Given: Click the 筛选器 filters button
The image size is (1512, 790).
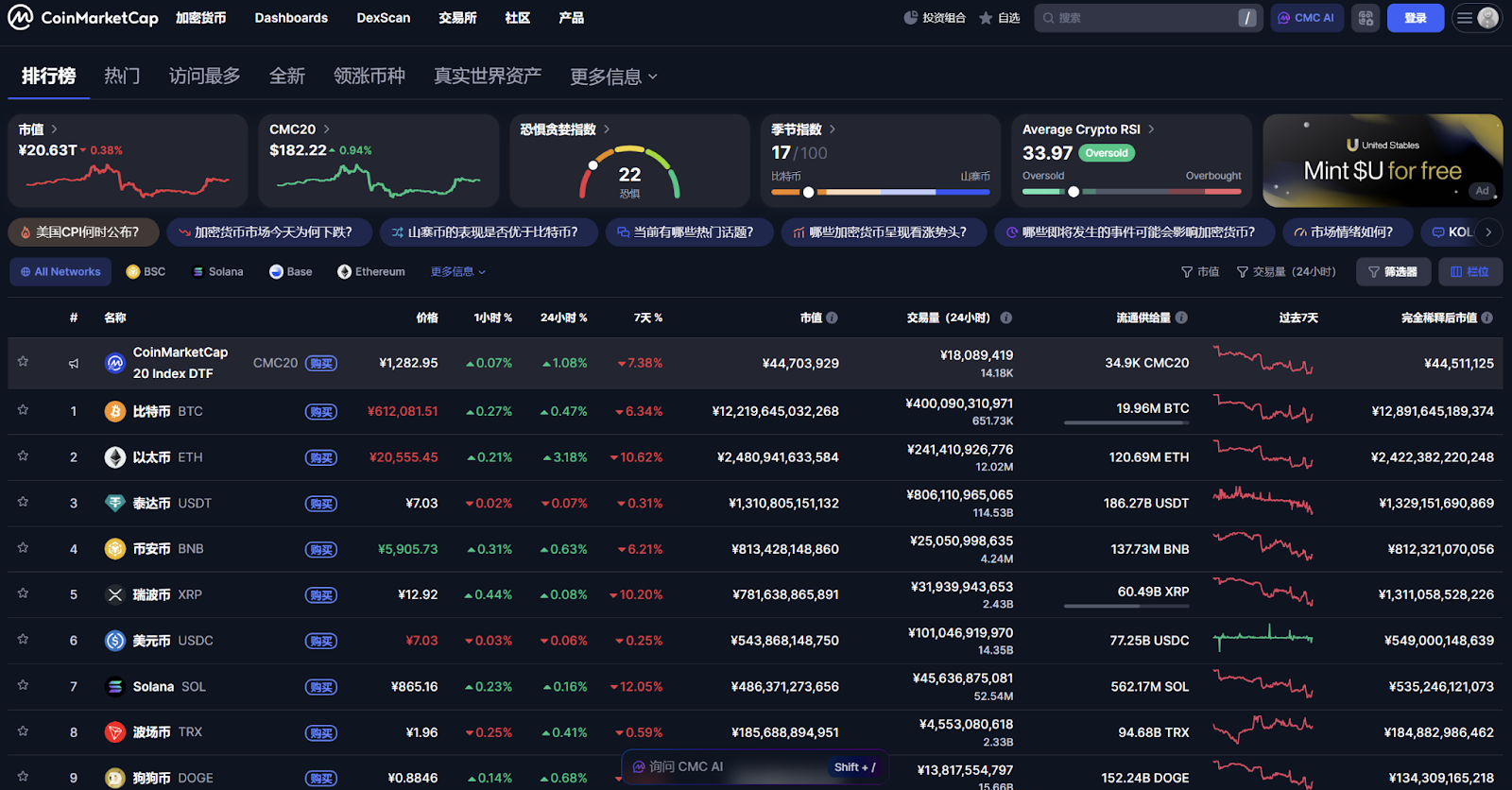Looking at the screenshot, I should tap(1393, 272).
